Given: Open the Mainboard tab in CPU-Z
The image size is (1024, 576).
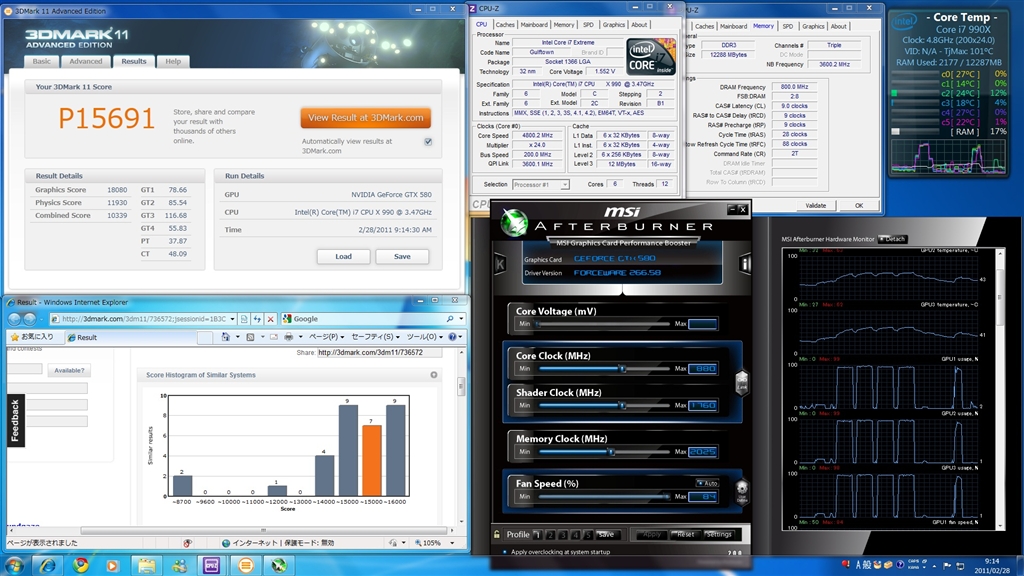Looking at the screenshot, I should click(534, 25).
